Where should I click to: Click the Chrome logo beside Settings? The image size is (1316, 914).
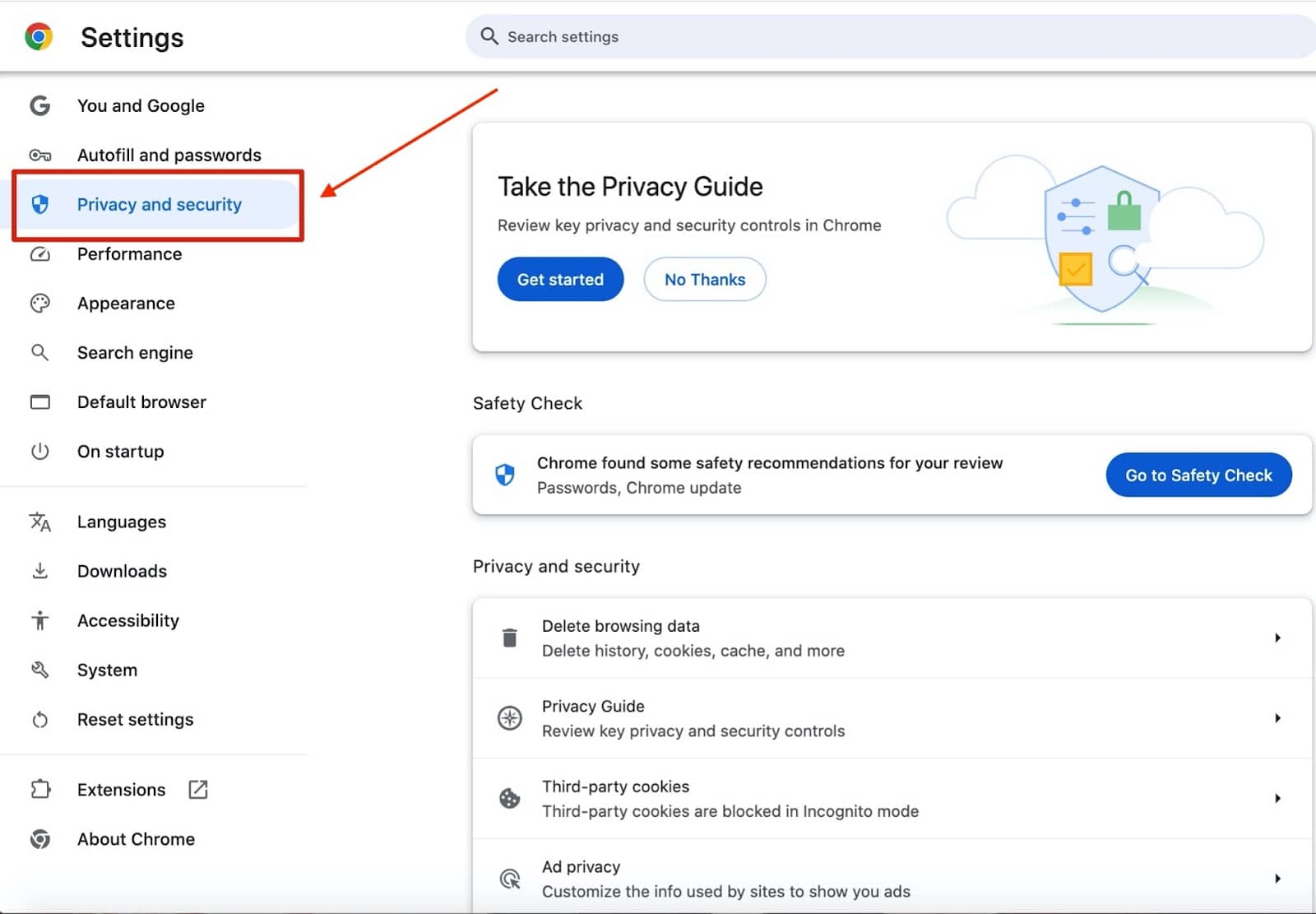39,37
